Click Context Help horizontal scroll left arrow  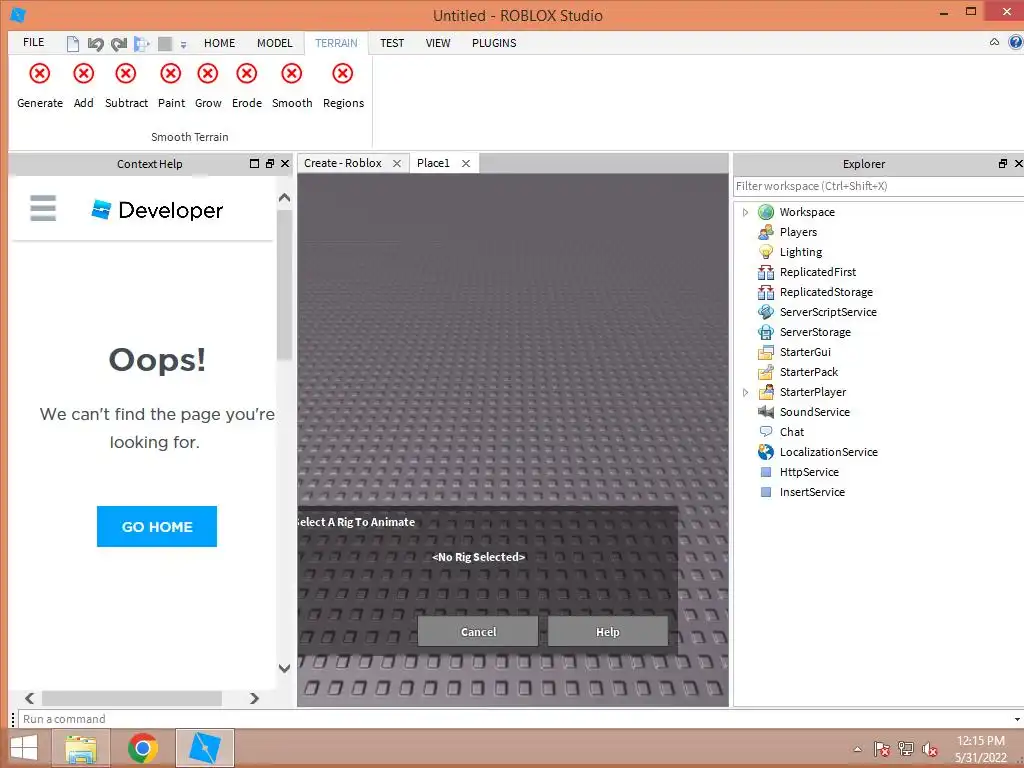pyautogui.click(x=29, y=698)
